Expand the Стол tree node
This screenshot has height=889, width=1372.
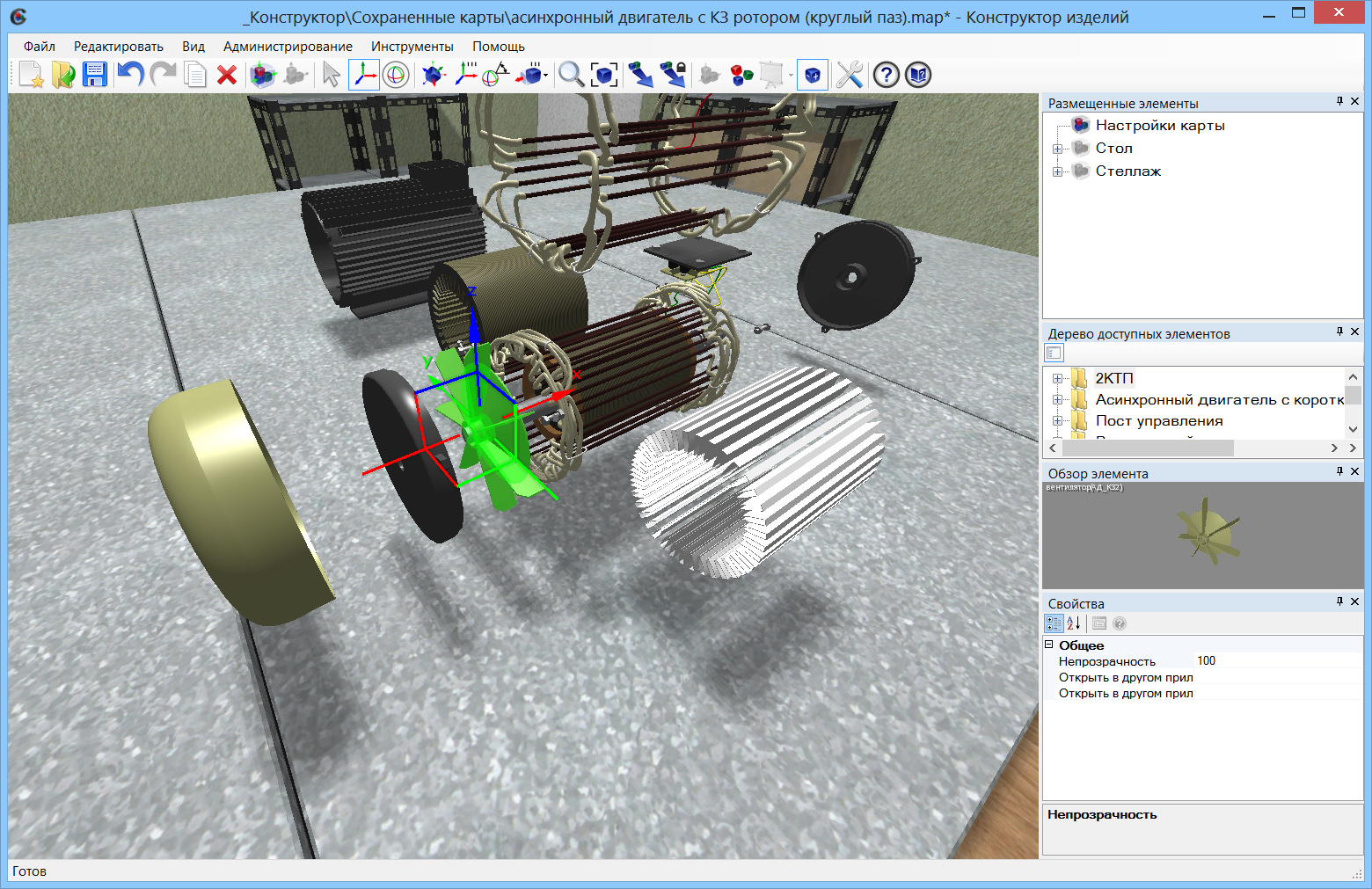coord(1057,149)
